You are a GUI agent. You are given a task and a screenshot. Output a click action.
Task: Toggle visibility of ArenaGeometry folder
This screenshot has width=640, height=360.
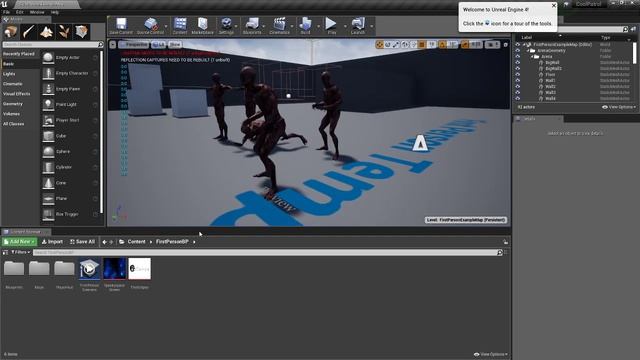point(518,51)
